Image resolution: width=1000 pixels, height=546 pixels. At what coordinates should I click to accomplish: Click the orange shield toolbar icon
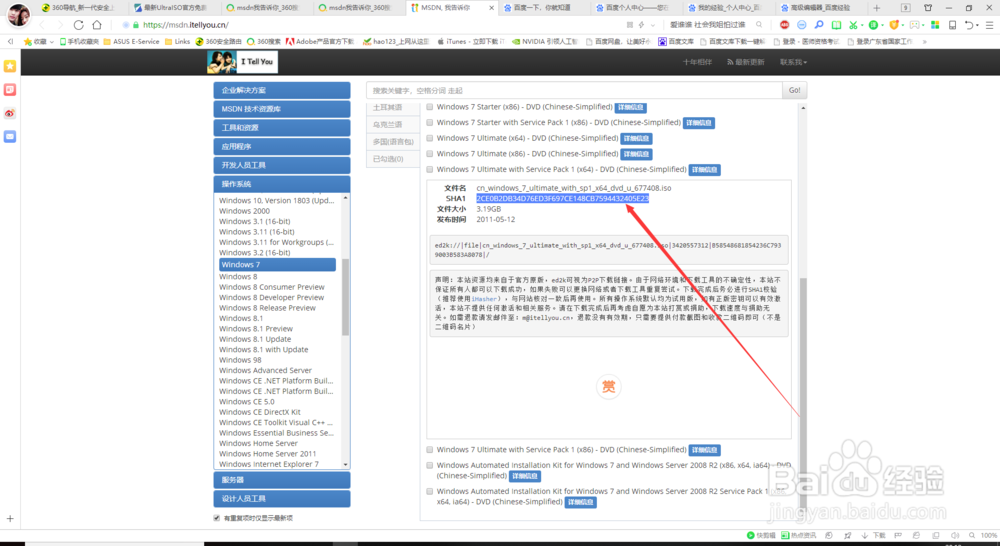click(x=894, y=25)
